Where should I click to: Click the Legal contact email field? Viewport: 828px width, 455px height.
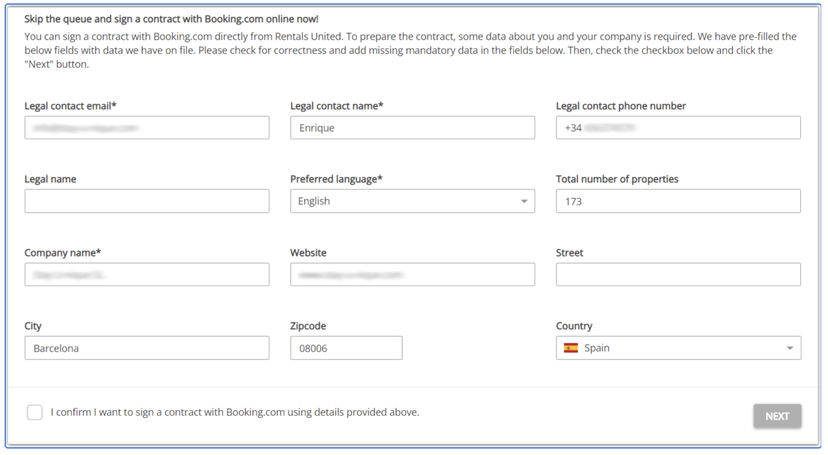[147, 128]
